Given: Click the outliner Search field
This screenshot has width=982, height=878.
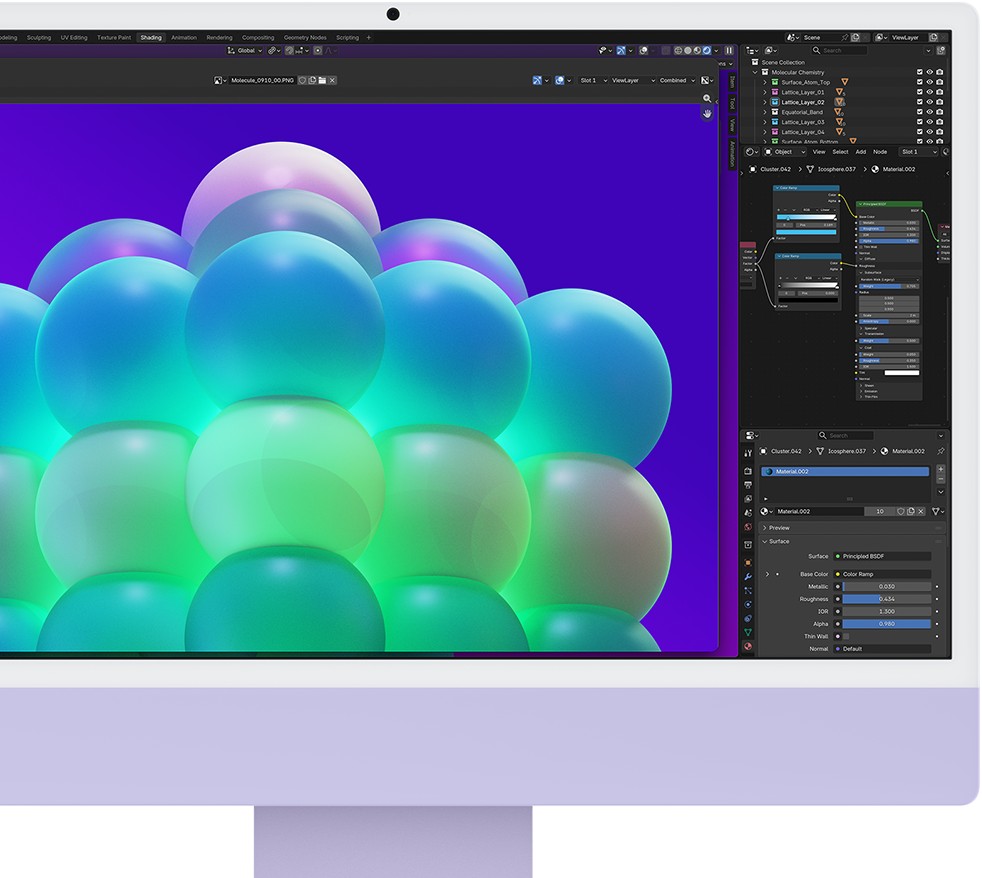Looking at the screenshot, I should pyautogui.click(x=839, y=50).
